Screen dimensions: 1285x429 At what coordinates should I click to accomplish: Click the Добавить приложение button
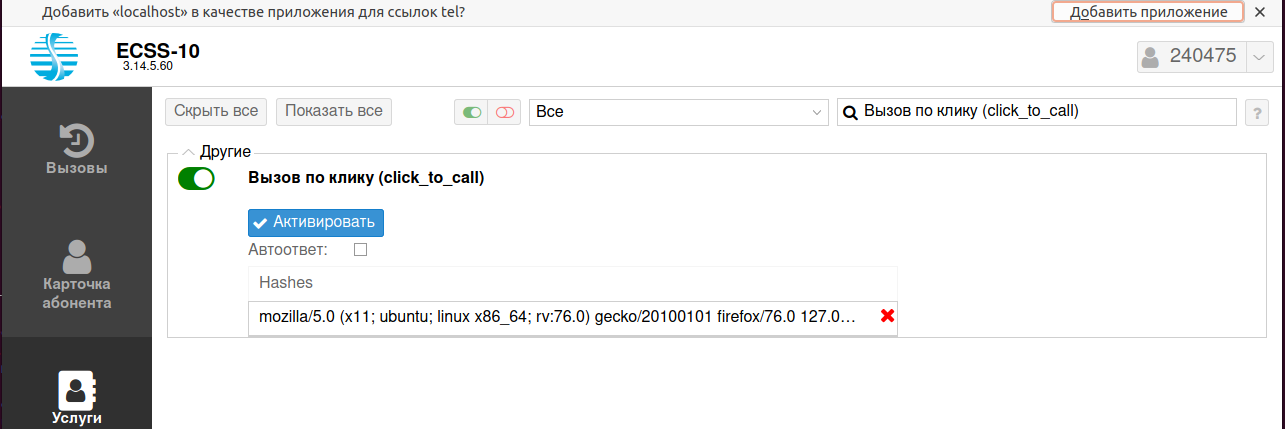[1147, 12]
